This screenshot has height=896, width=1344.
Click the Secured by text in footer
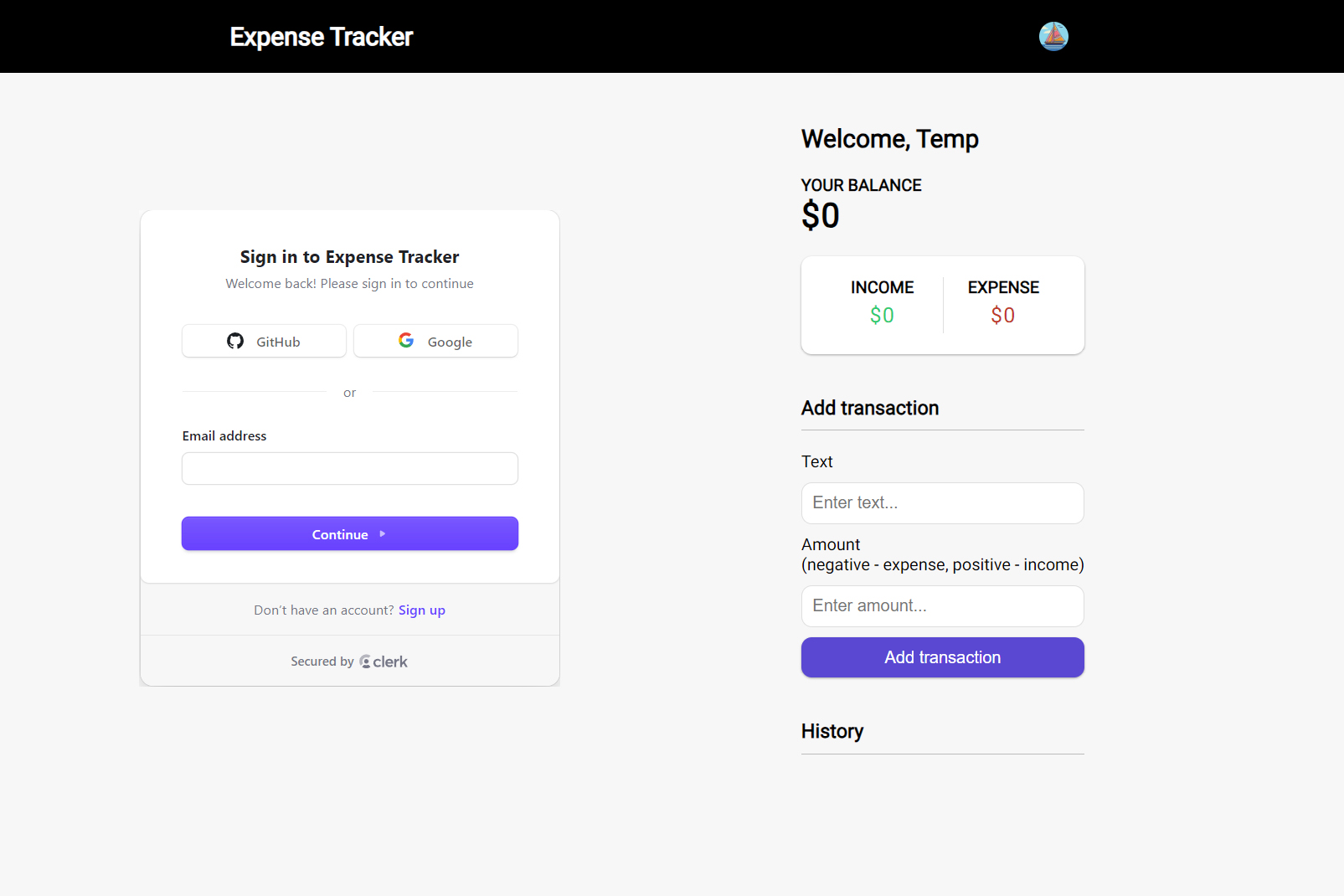(322, 662)
